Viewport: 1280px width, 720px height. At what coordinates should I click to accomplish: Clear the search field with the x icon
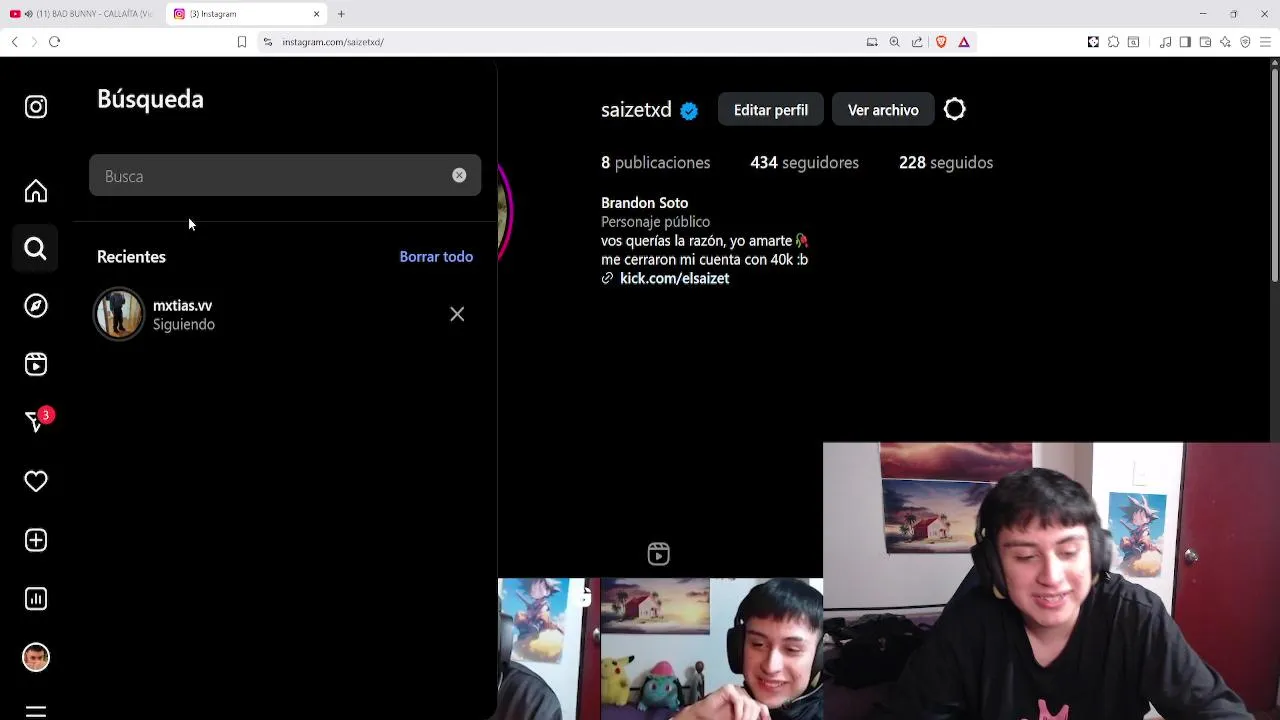tap(459, 176)
